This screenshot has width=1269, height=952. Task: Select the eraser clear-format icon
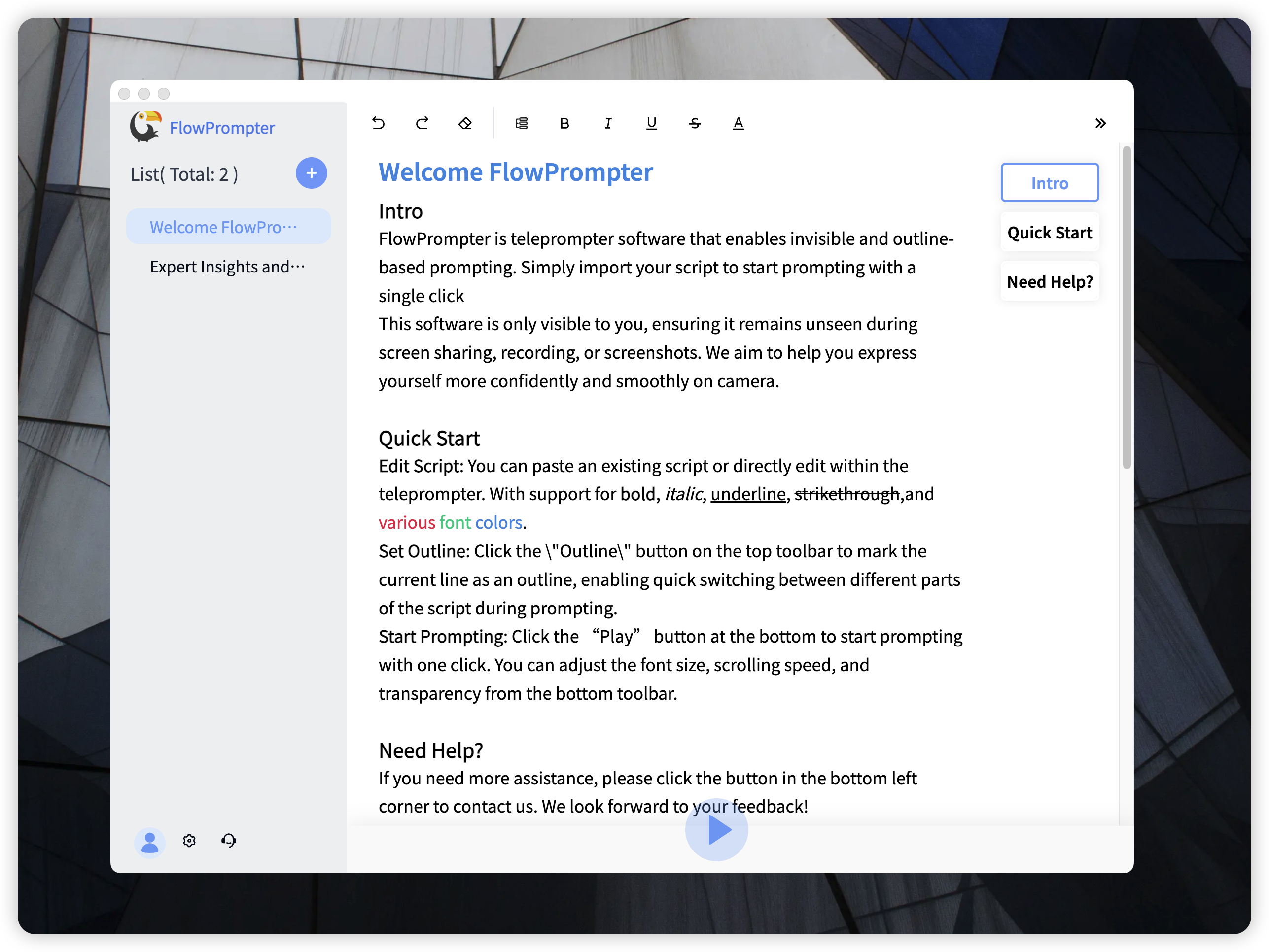(465, 123)
